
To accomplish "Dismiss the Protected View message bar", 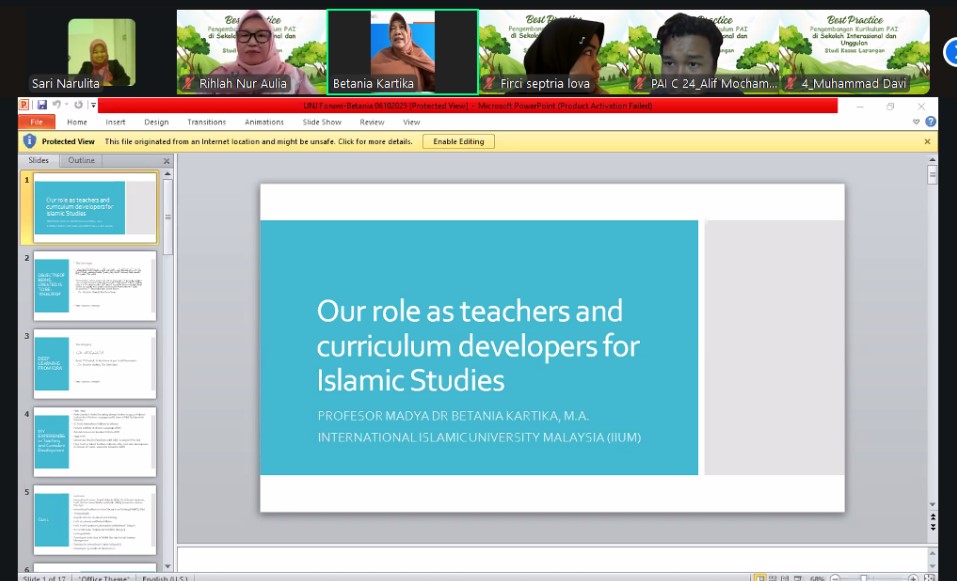I will pos(927,142).
